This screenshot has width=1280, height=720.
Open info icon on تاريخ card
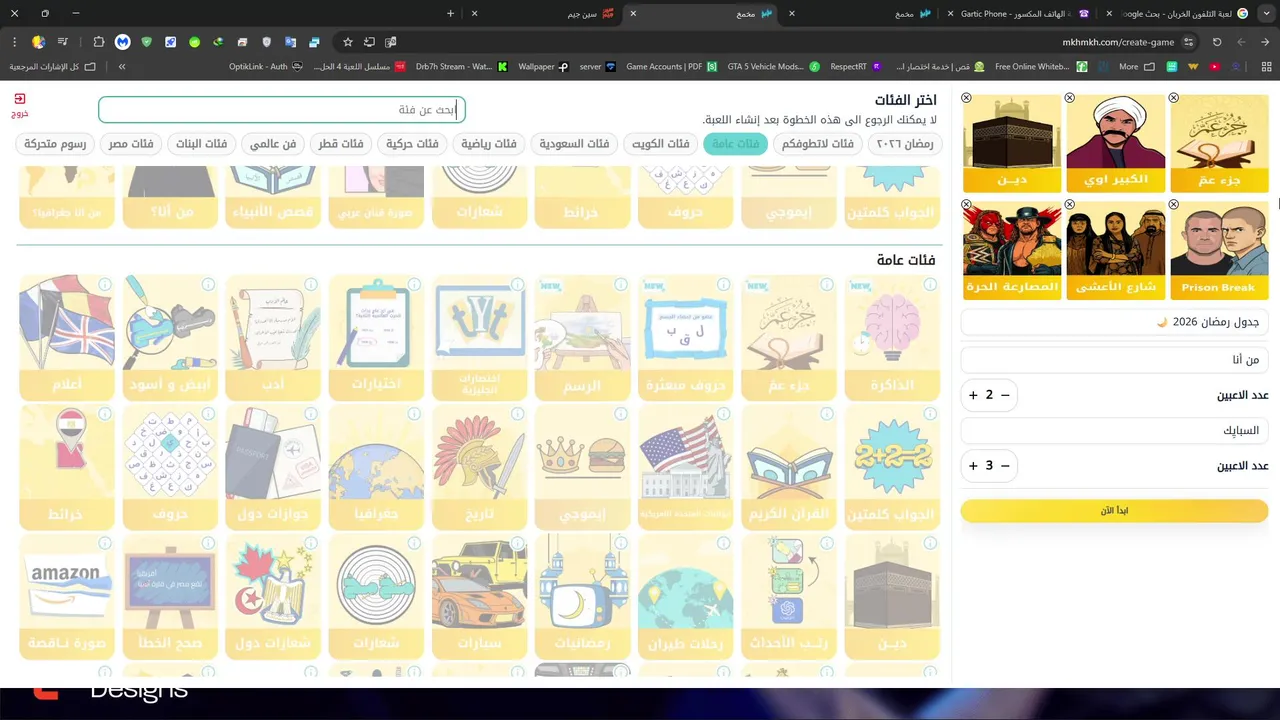(x=518, y=414)
